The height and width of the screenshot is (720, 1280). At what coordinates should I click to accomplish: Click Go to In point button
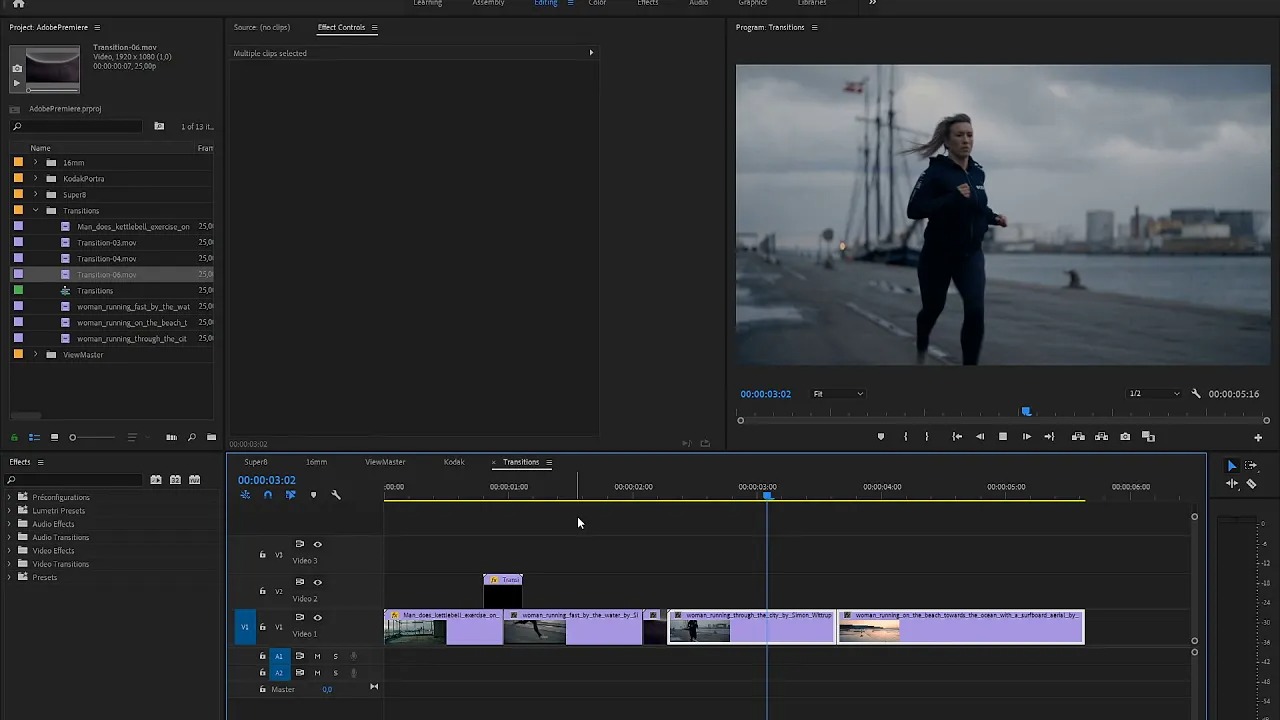click(x=957, y=437)
